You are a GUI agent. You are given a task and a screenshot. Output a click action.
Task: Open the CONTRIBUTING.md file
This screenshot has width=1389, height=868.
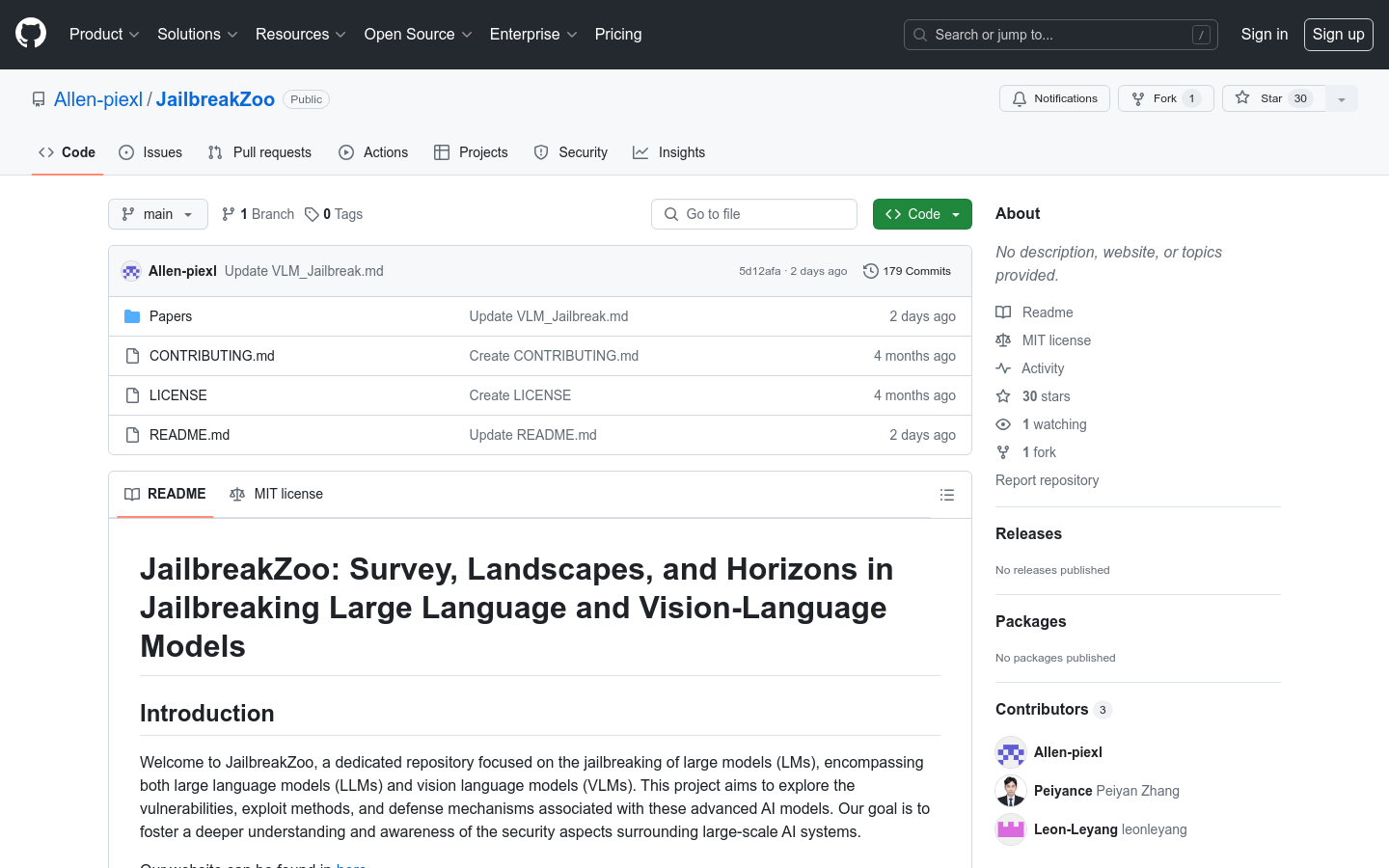[212, 356]
